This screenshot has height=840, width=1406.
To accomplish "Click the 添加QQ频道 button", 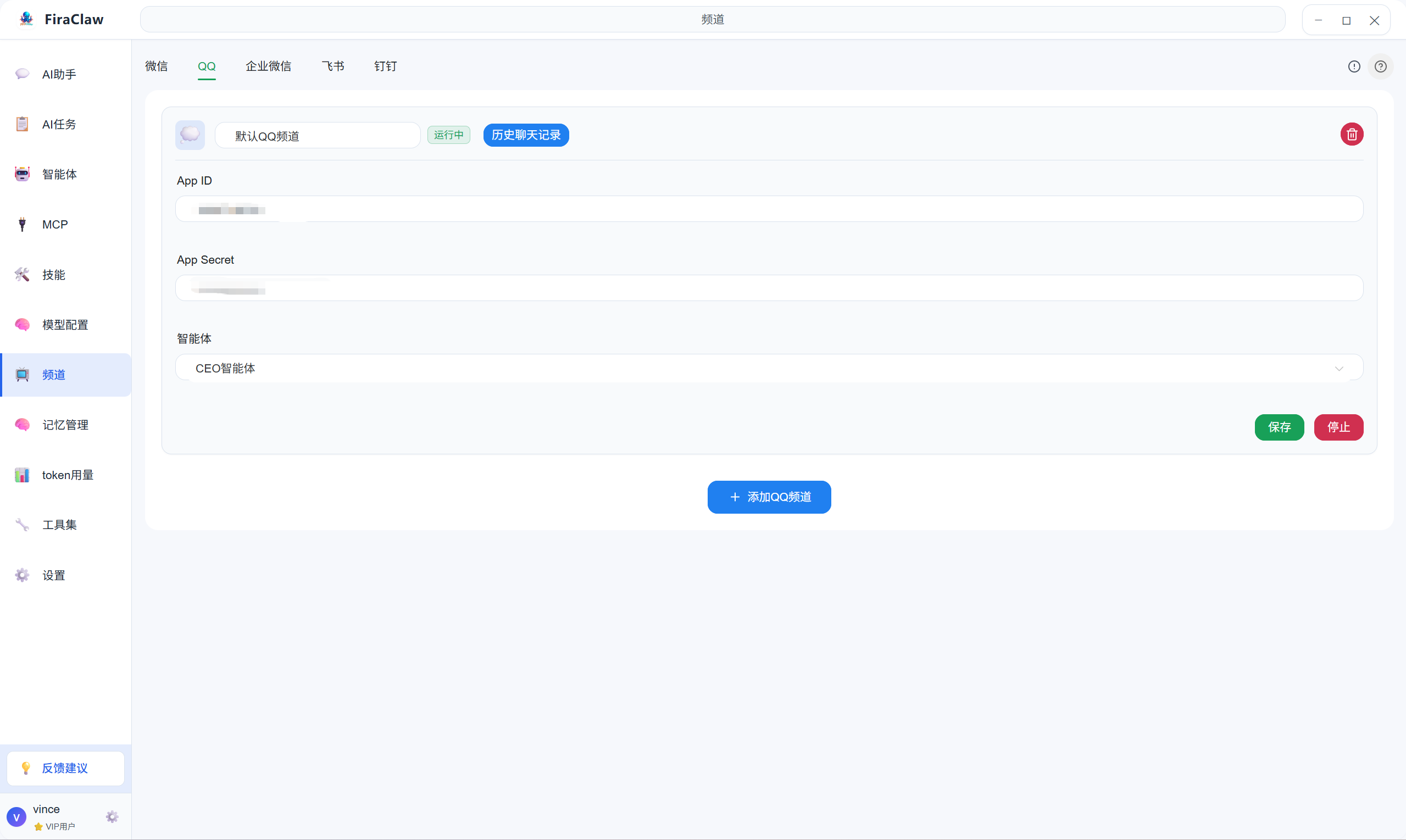I will [x=769, y=497].
